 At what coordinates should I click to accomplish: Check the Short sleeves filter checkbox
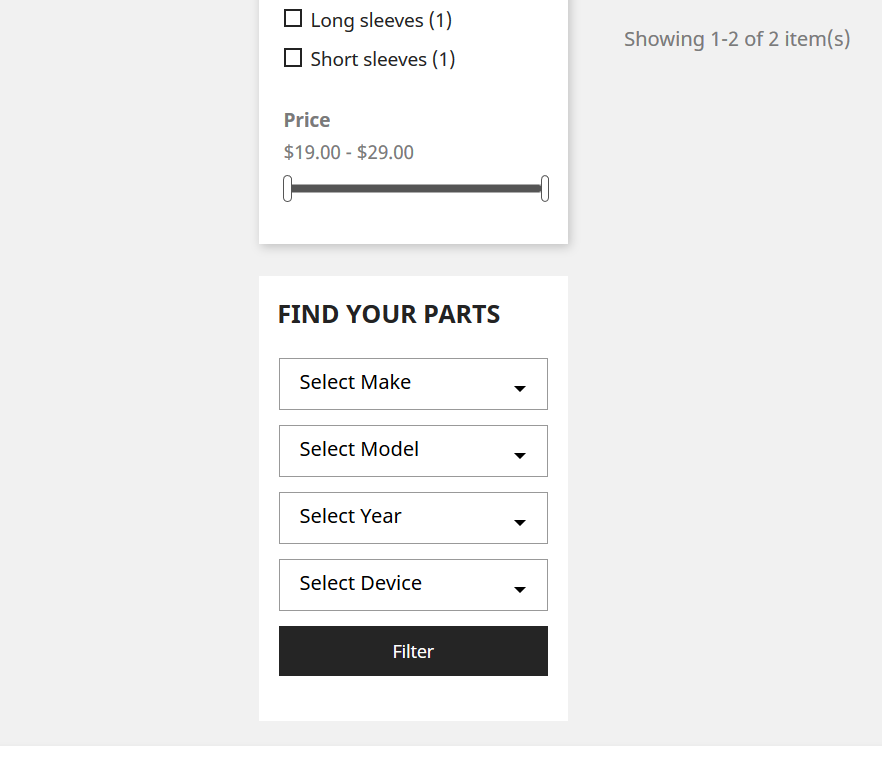click(292, 57)
